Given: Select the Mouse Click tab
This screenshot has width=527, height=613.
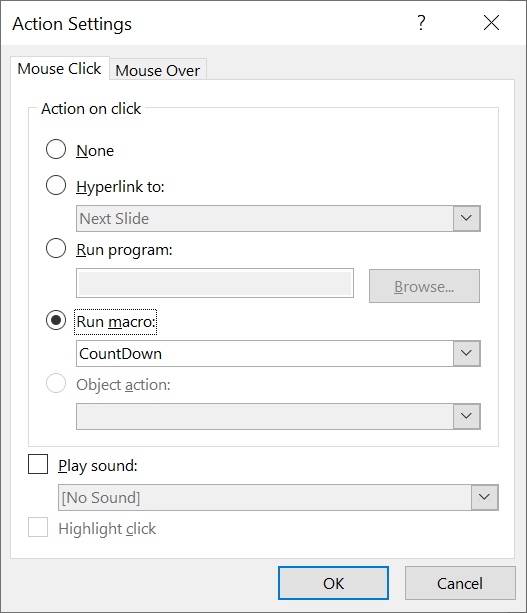Looking at the screenshot, I should click(x=59, y=69).
